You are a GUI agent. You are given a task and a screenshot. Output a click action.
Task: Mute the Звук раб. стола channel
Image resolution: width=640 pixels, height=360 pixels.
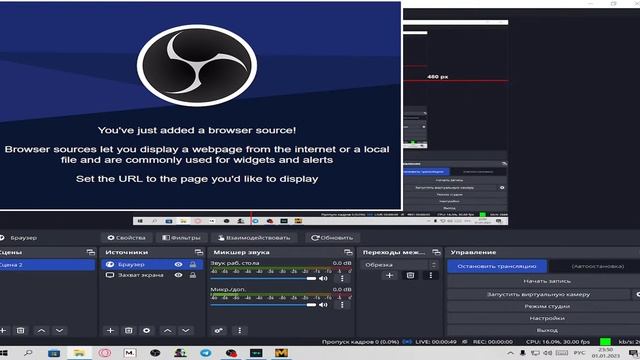[323, 278]
